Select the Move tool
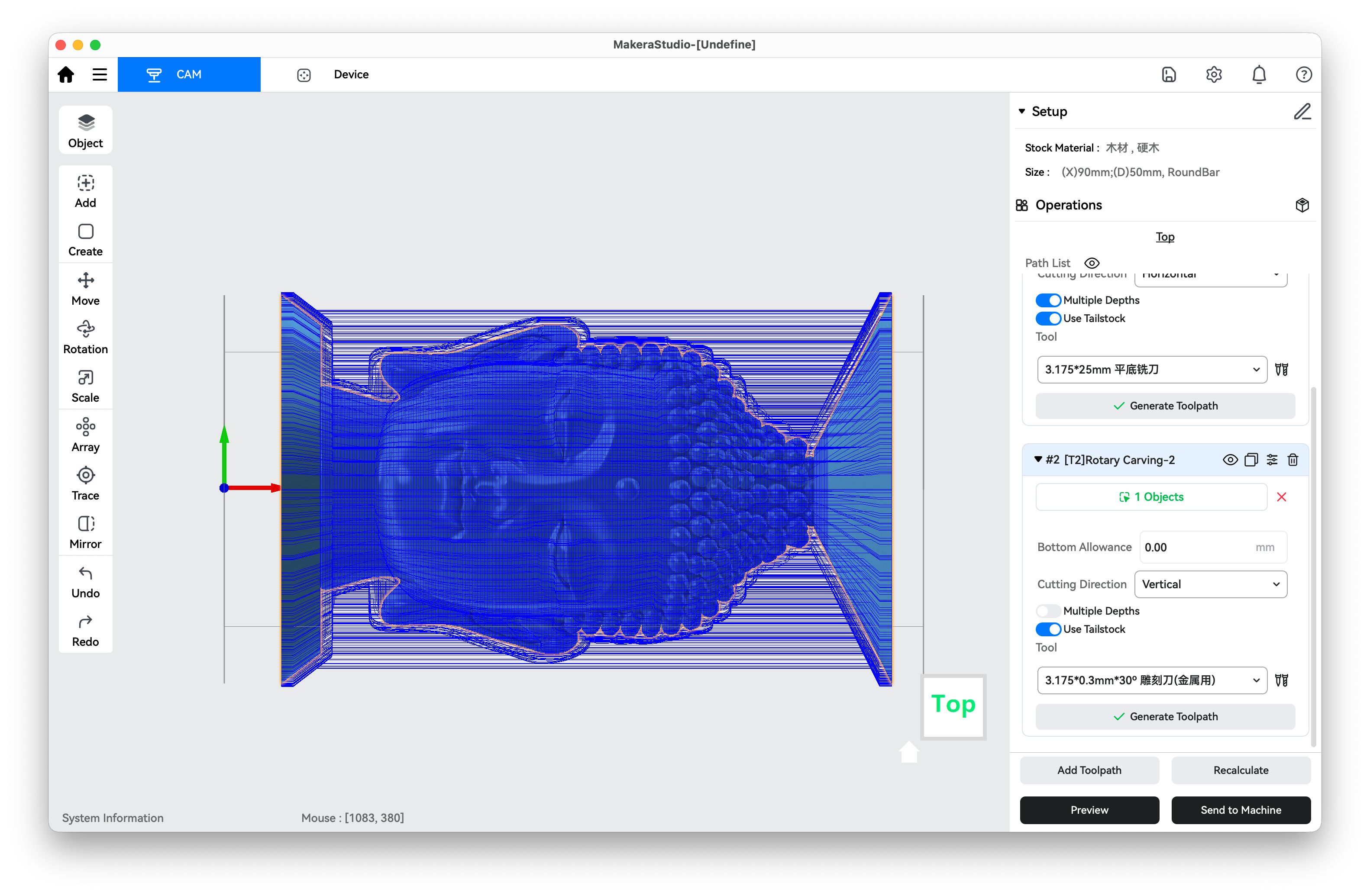 86,289
